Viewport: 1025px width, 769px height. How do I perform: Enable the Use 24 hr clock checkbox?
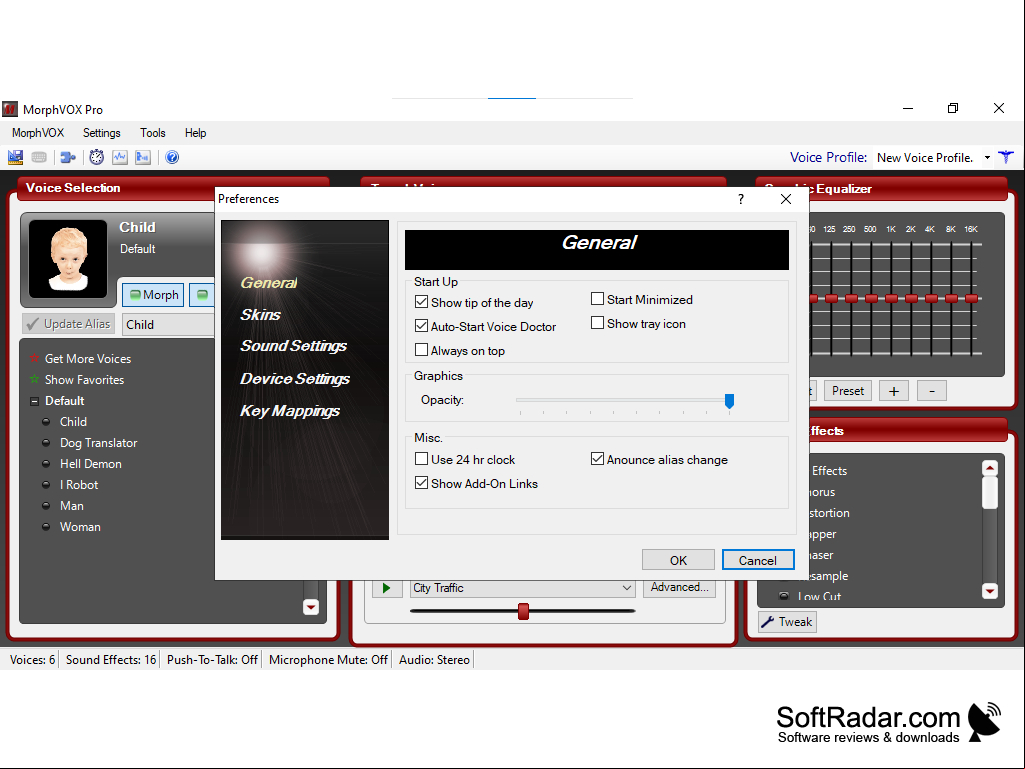pos(422,459)
